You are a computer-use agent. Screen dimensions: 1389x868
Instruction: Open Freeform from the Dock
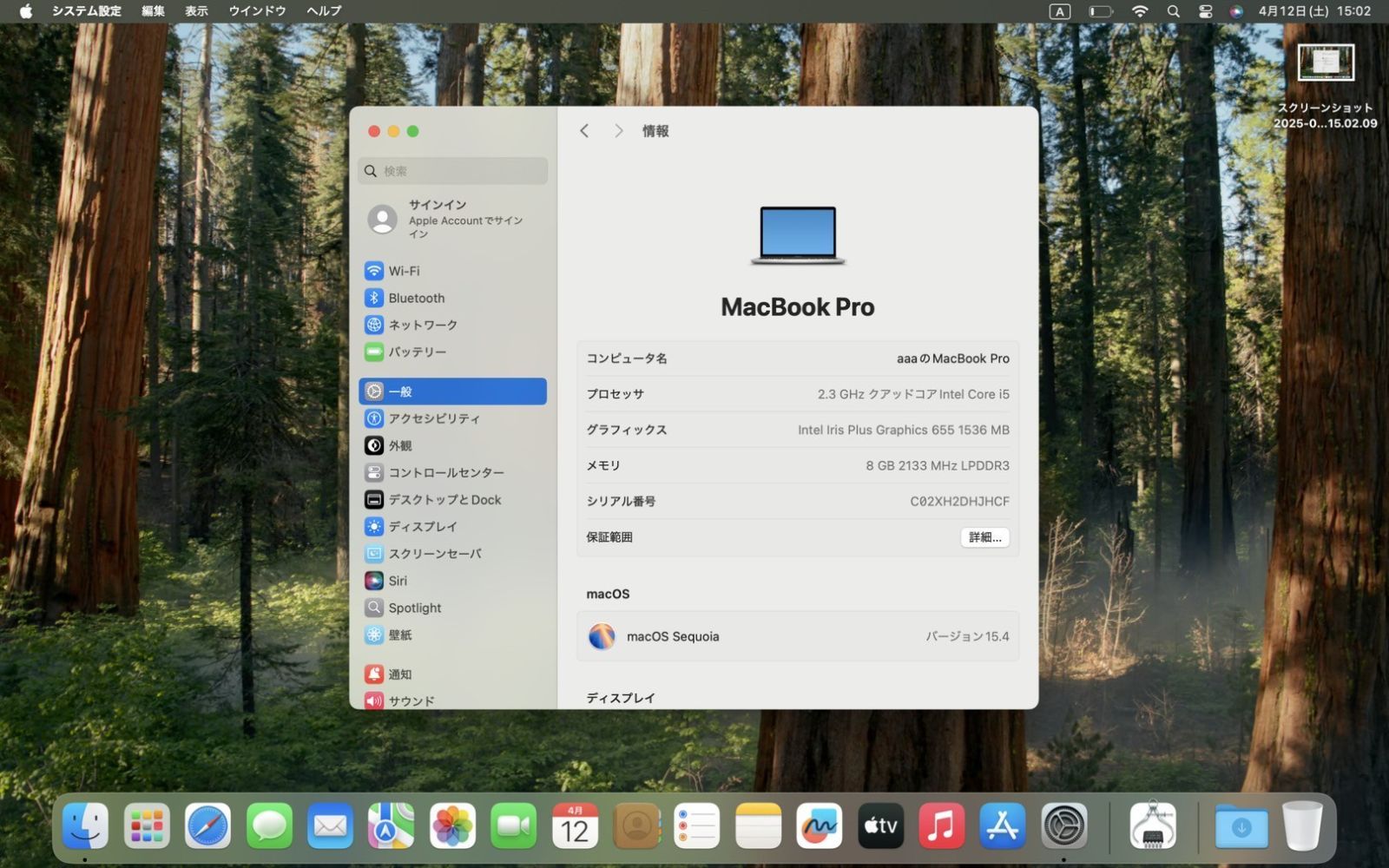[x=819, y=825]
